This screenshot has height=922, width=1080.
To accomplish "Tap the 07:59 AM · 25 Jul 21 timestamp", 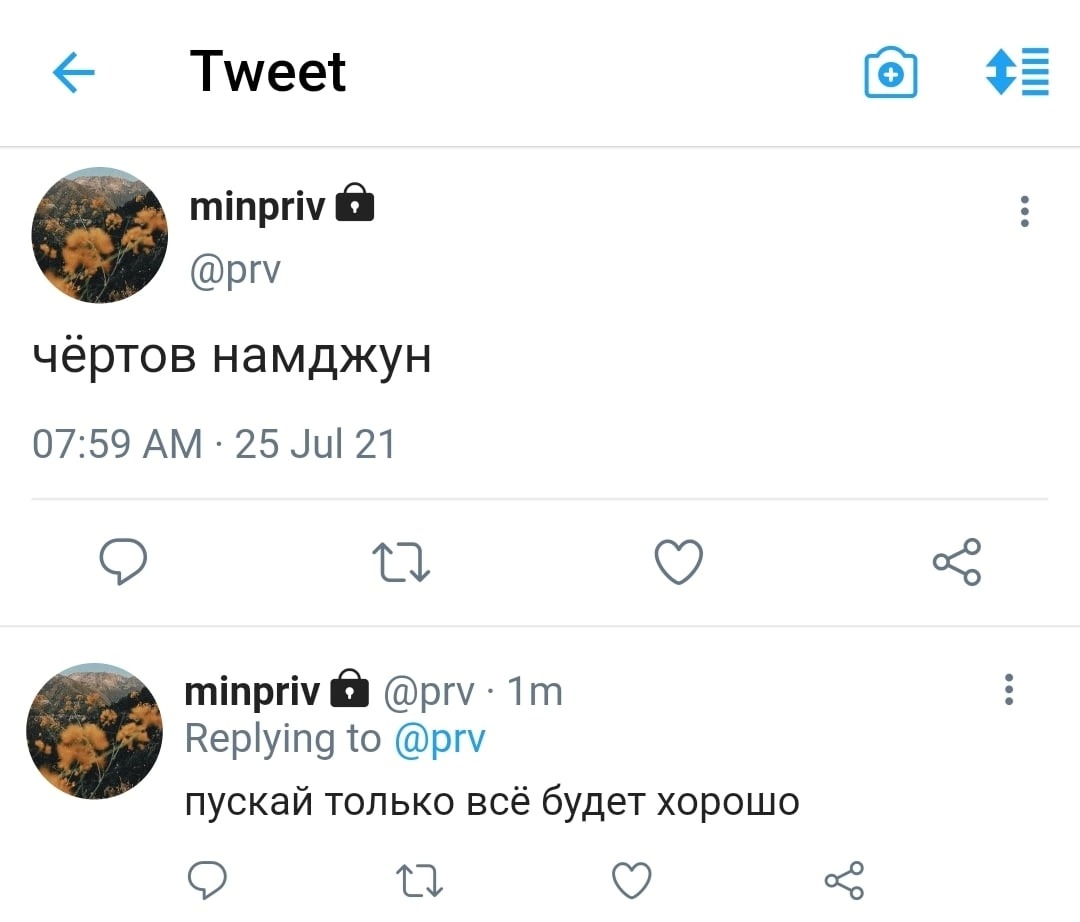I will (214, 443).
